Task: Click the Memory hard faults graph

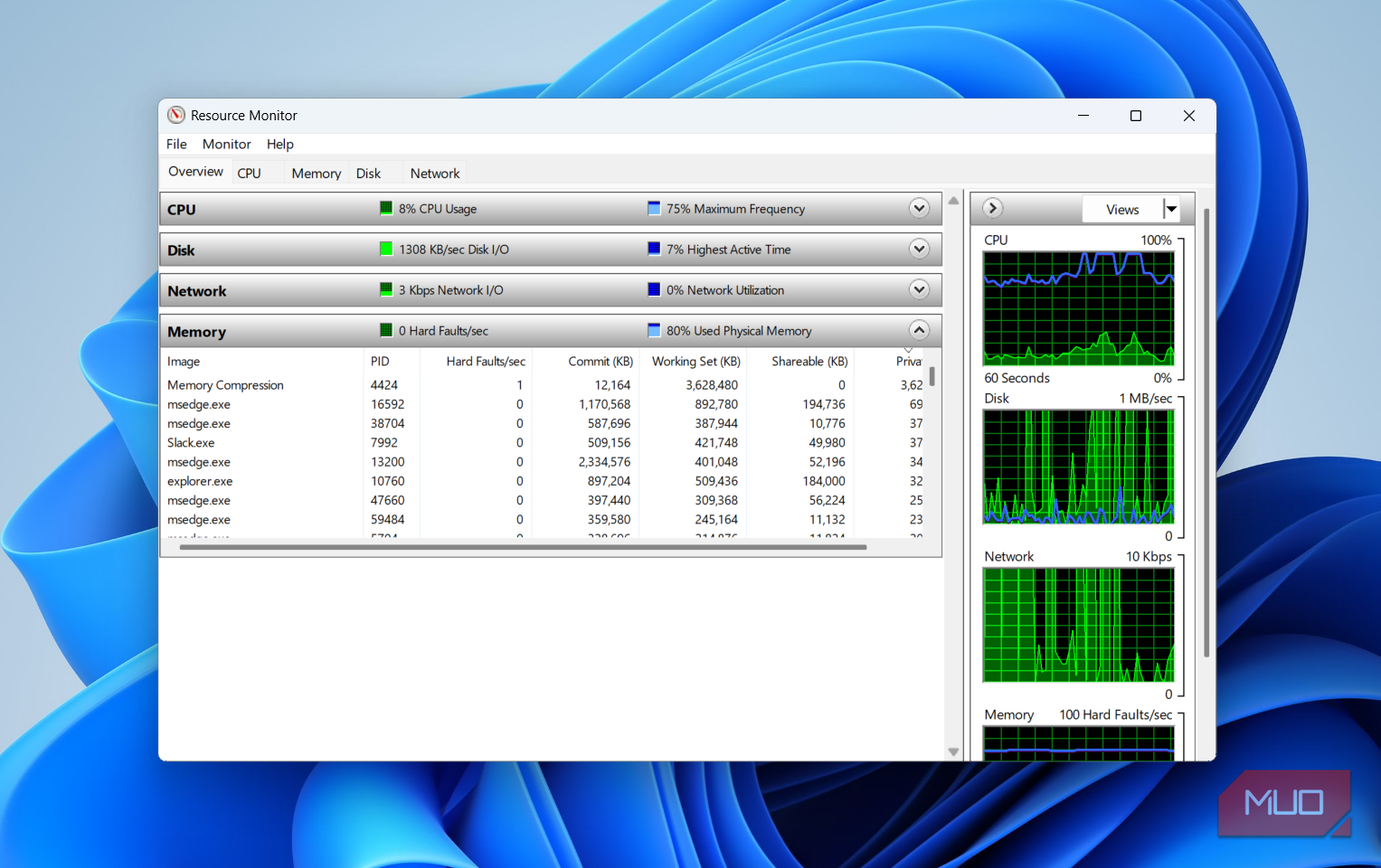Action: (x=1078, y=743)
